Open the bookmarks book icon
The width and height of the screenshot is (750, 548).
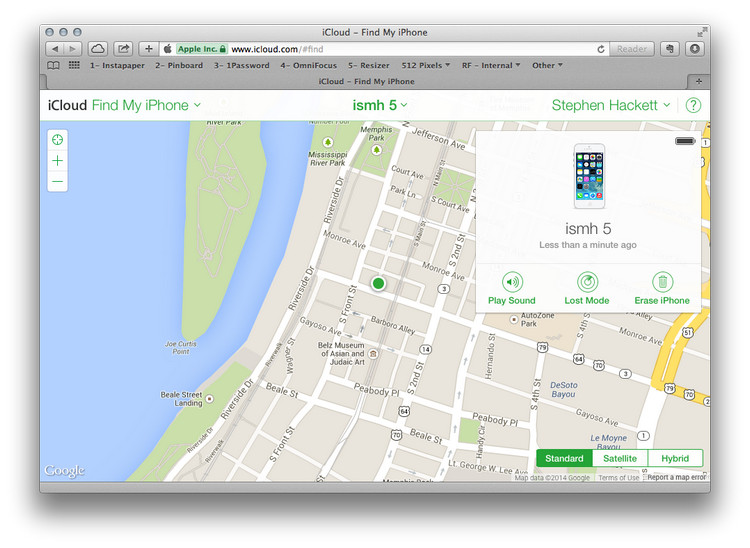point(54,66)
